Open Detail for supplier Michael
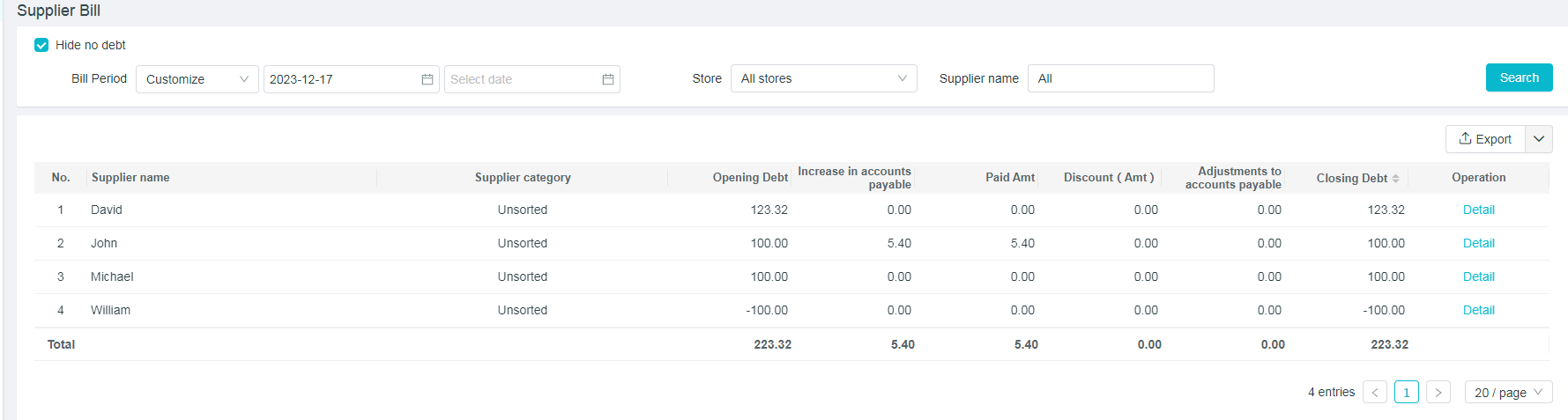 [1478, 276]
